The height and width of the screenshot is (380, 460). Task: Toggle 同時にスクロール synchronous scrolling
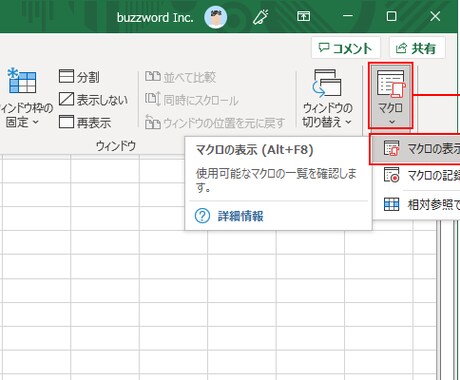point(192,100)
